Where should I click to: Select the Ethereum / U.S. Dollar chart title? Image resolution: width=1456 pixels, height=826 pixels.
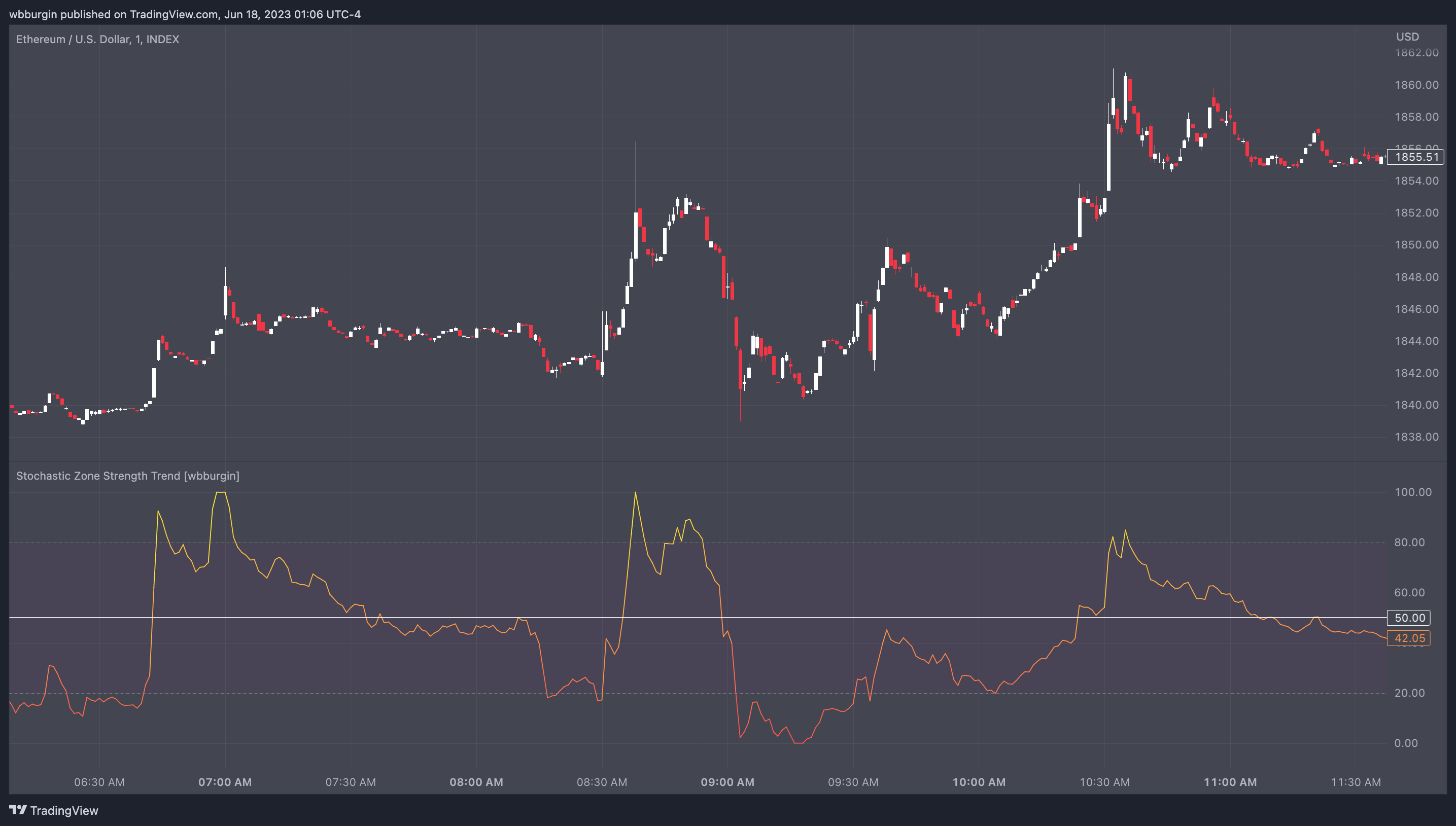pos(97,39)
